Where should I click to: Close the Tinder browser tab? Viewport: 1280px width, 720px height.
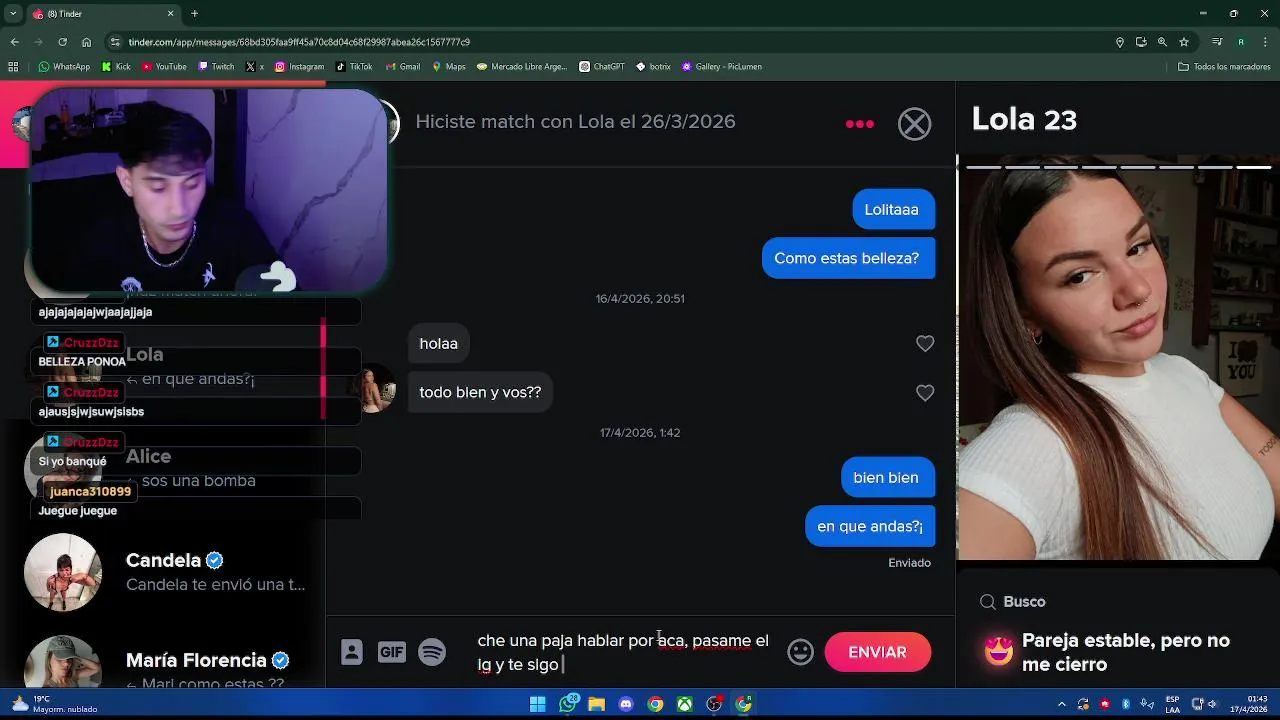(x=170, y=14)
